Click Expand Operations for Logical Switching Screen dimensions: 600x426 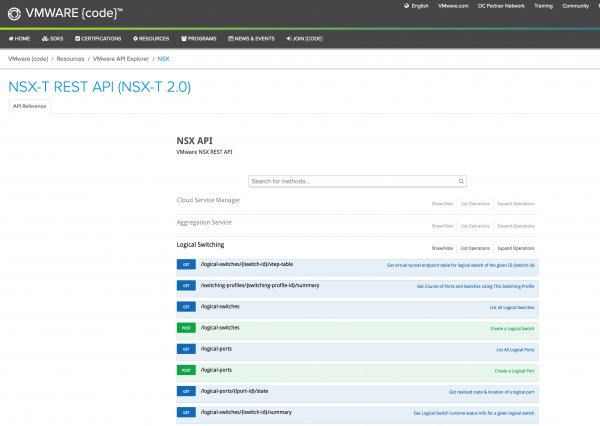tap(516, 248)
